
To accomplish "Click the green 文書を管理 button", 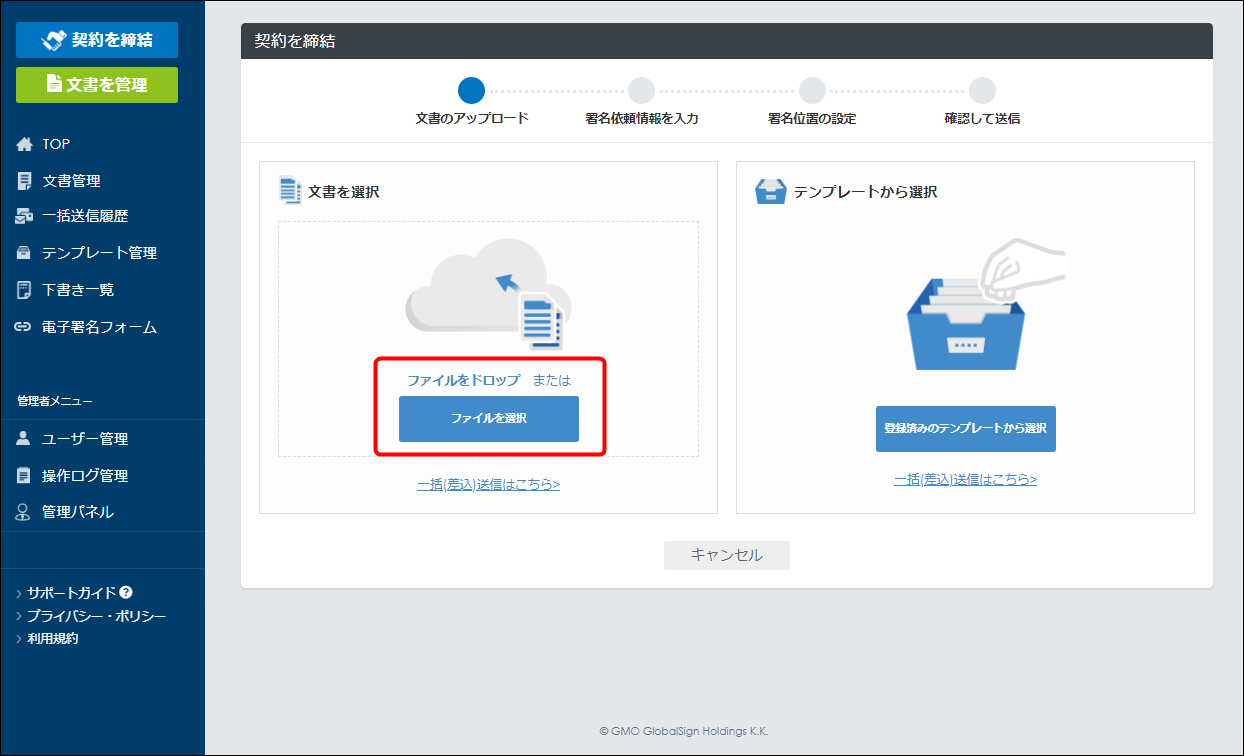I will click(x=97, y=85).
